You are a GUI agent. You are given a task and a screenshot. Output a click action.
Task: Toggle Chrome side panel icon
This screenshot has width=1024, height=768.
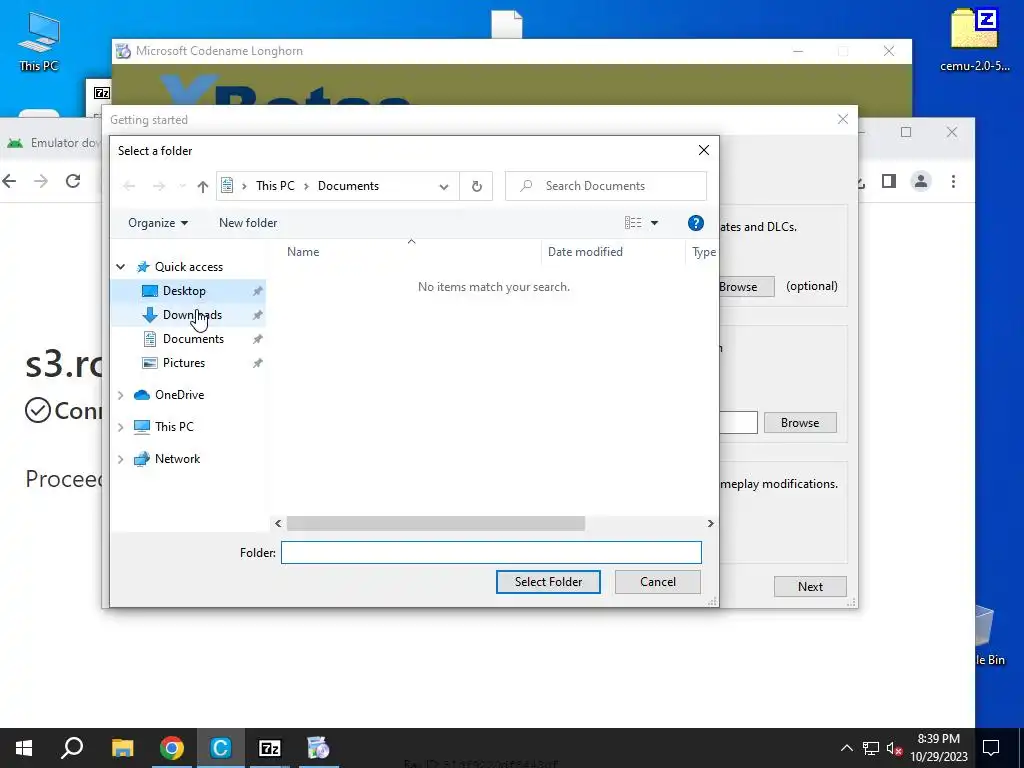pyautogui.click(x=889, y=181)
